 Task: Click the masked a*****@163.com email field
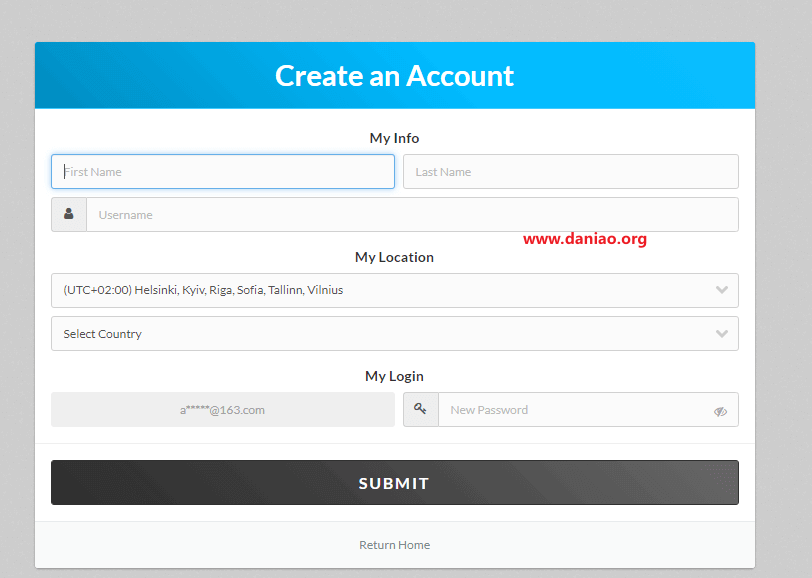click(223, 409)
